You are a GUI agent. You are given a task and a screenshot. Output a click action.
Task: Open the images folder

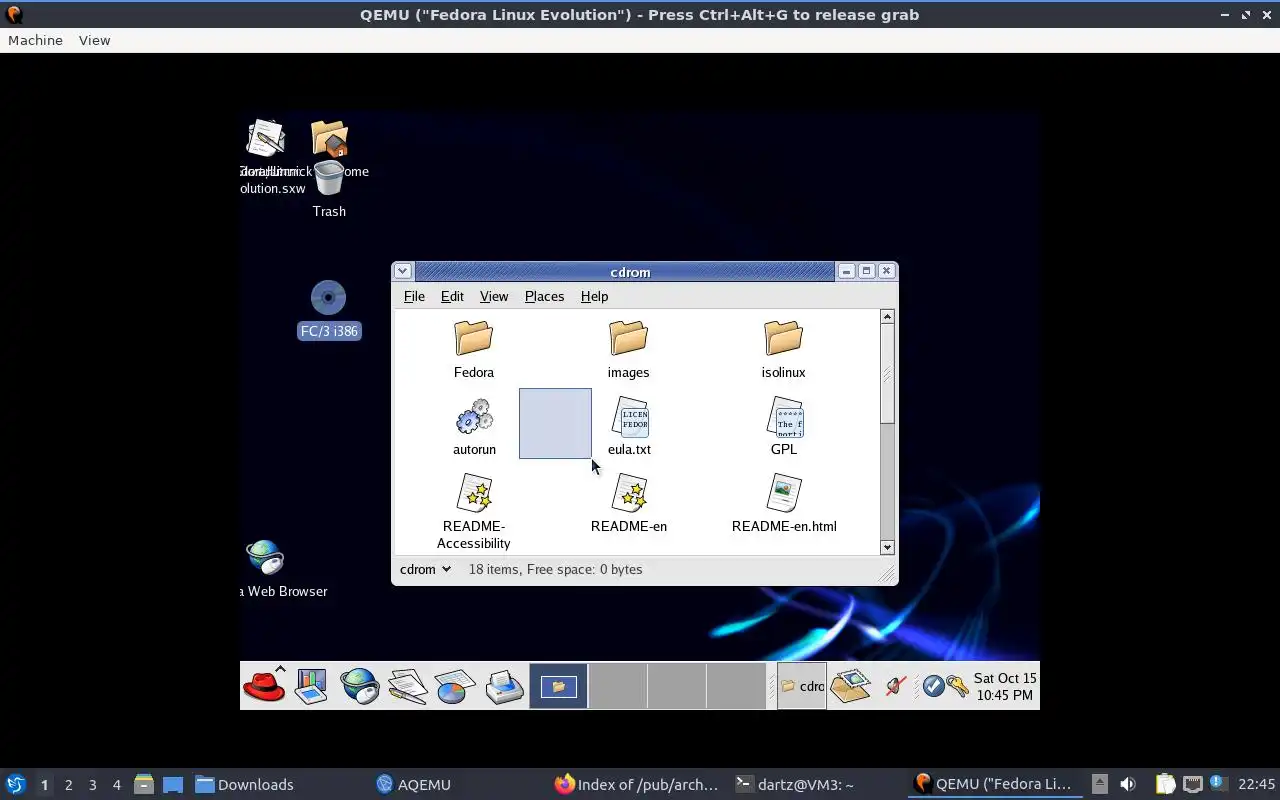click(628, 349)
